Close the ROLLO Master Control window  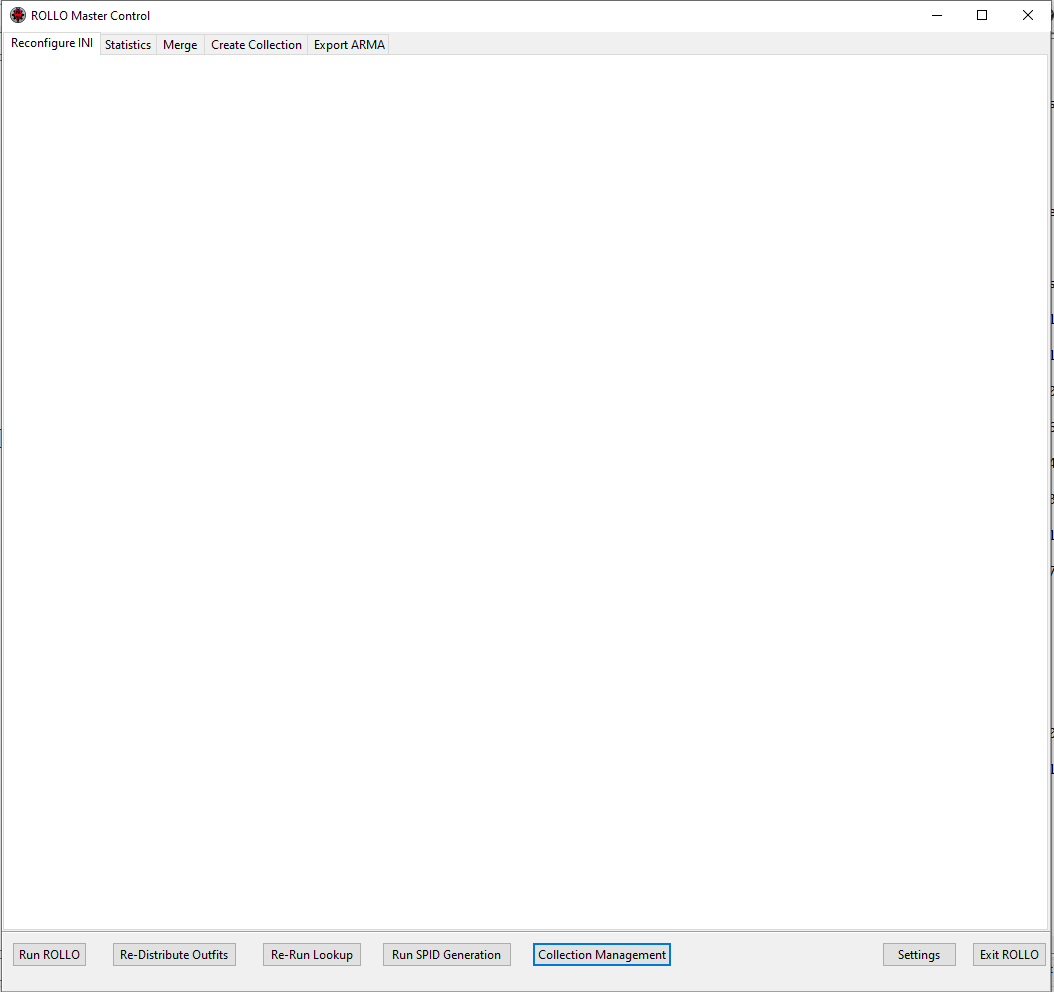tap(1028, 15)
